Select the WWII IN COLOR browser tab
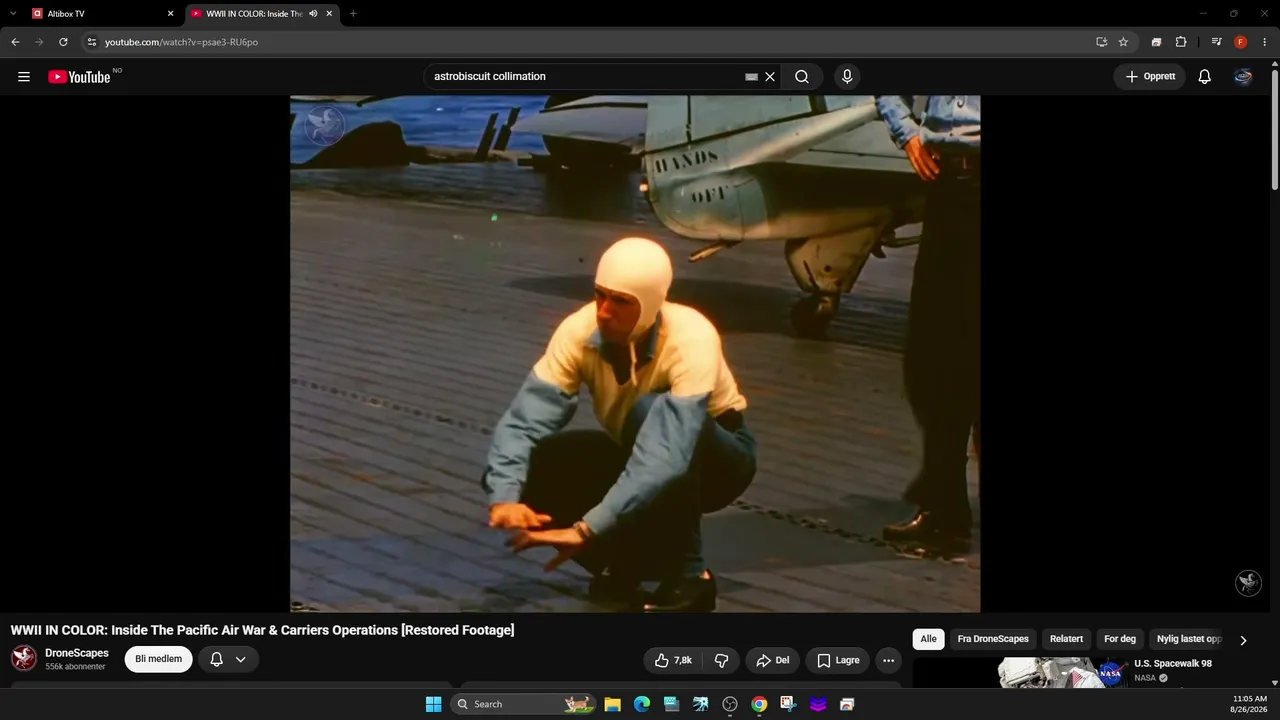 (x=264, y=14)
